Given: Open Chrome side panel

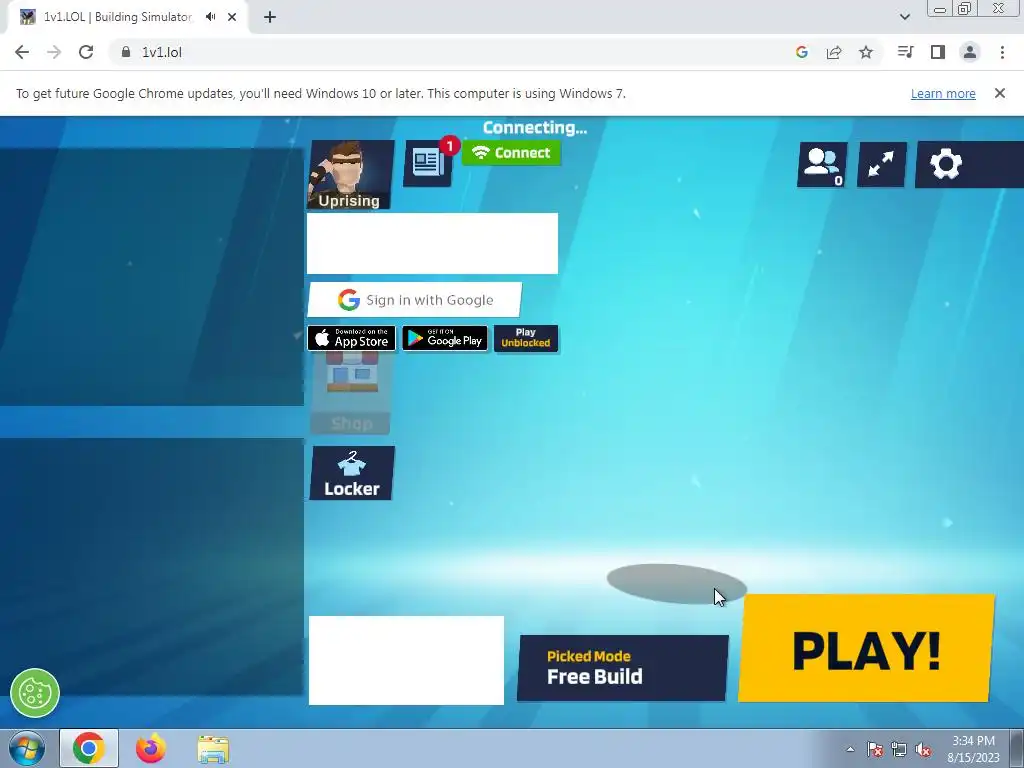Looking at the screenshot, I should click(938, 52).
